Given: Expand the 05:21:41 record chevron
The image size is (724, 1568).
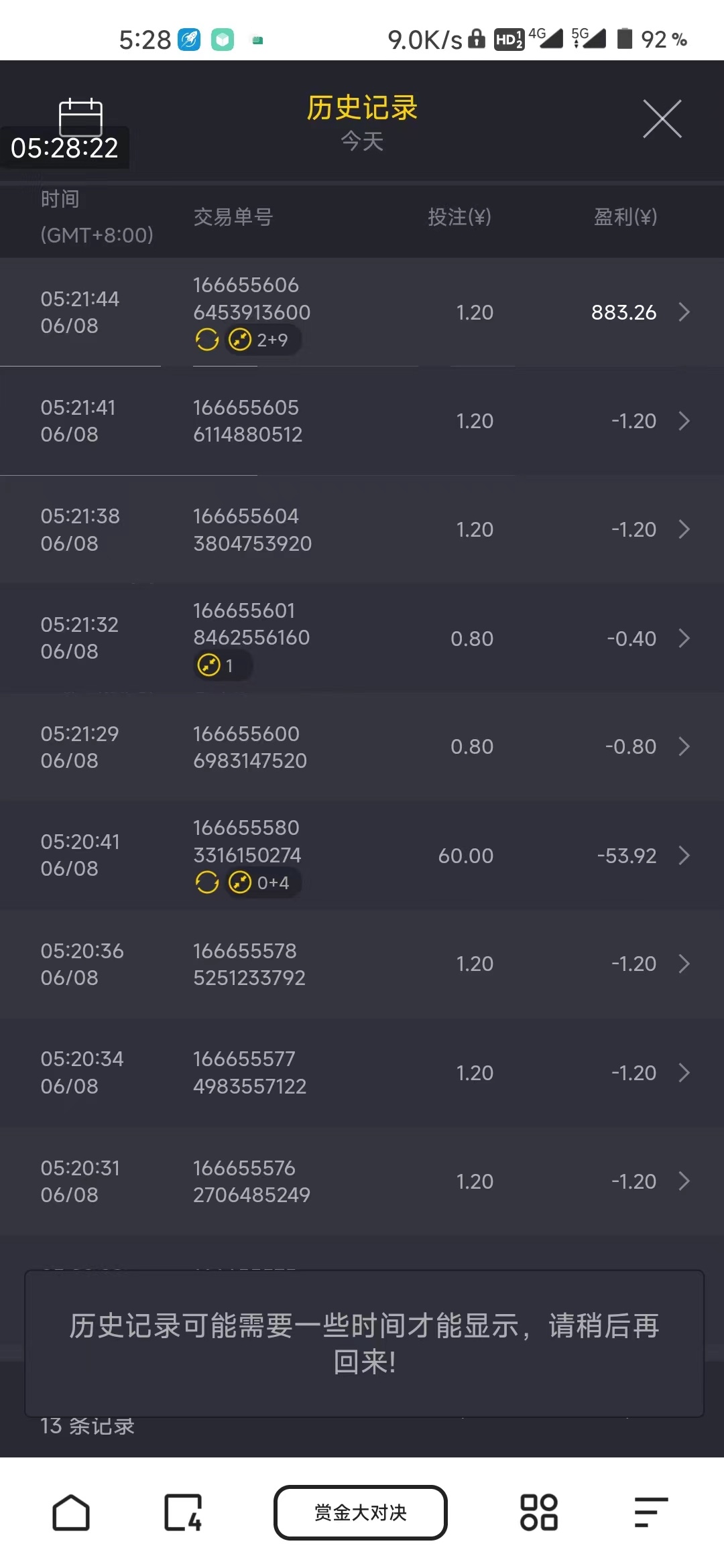Looking at the screenshot, I should (x=684, y=421).
